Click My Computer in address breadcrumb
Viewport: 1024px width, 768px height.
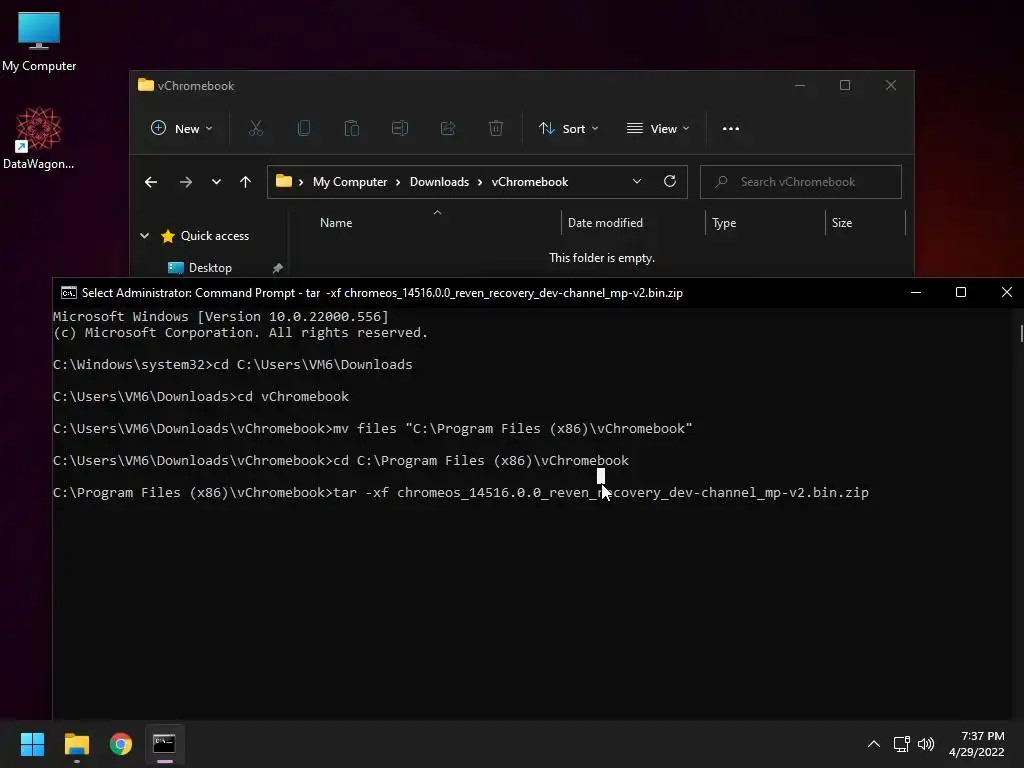350,182
